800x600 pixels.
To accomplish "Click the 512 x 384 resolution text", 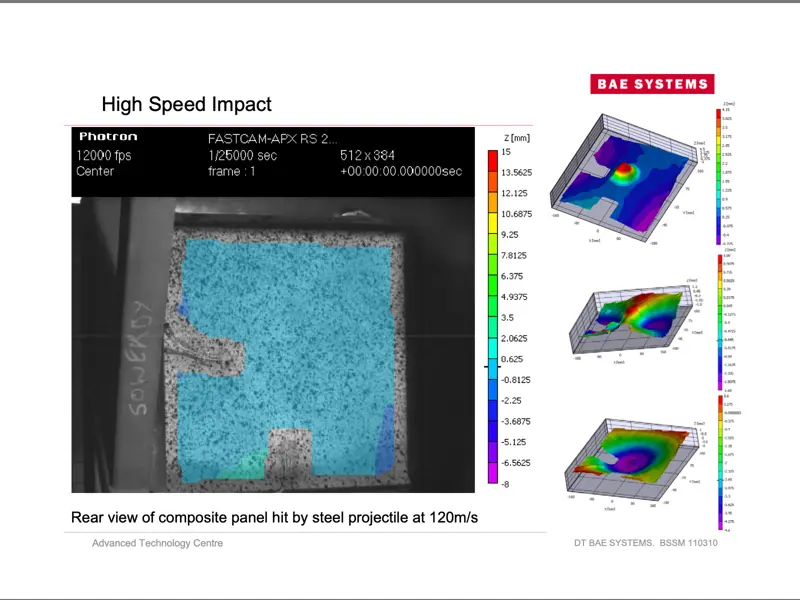I will pyautogui.click(x=369, y=155).
